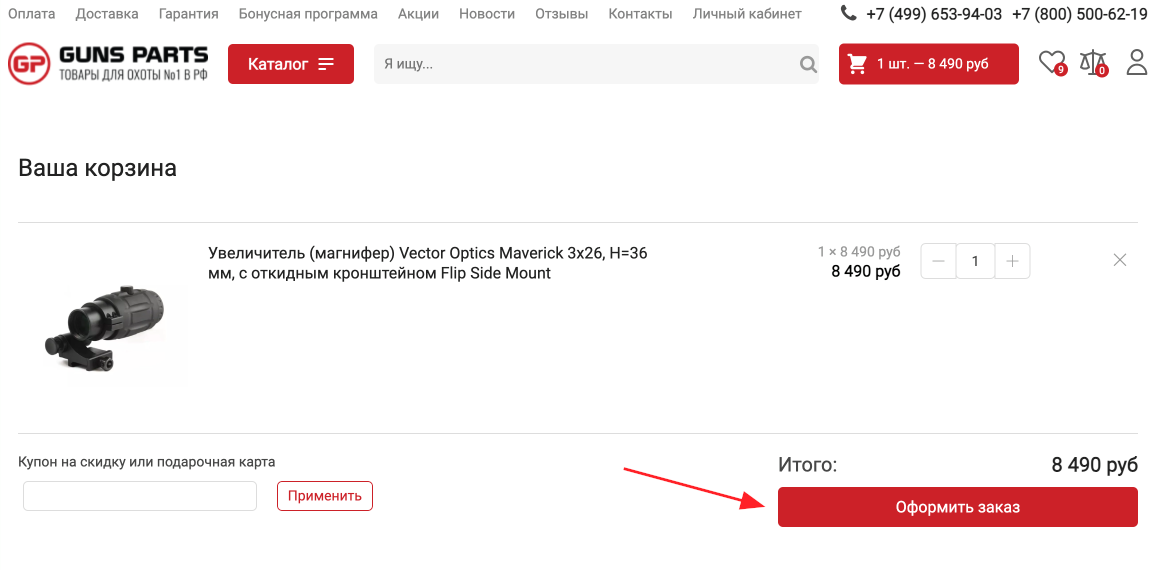This screenshot has height=570, width=1164.
Task: Increase quantity with the plus button
Action: click(x=1013, y=261)
